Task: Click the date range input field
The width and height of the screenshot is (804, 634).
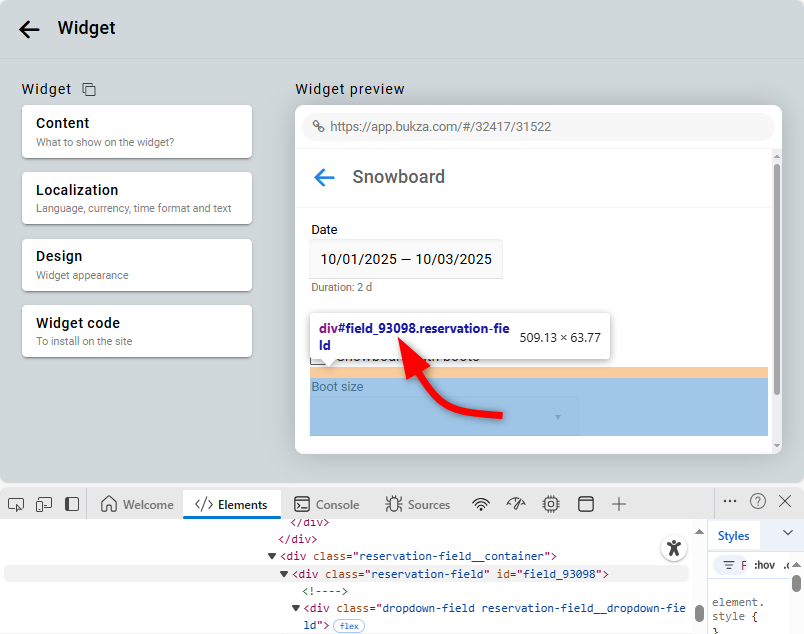Action: [406, 259]
